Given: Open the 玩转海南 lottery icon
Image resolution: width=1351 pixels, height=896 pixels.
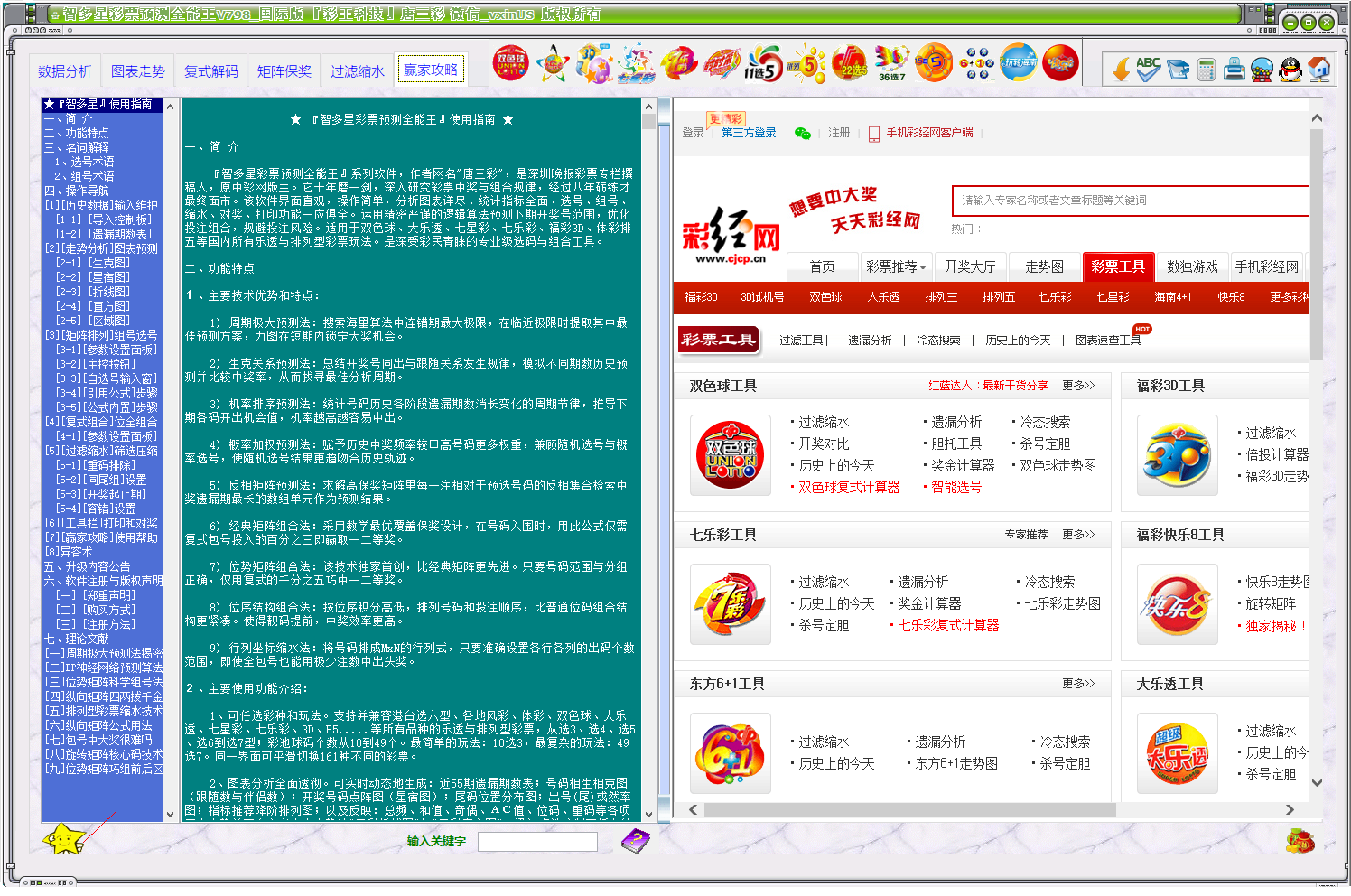Looking at the screenshot, I should (1019, 63).
